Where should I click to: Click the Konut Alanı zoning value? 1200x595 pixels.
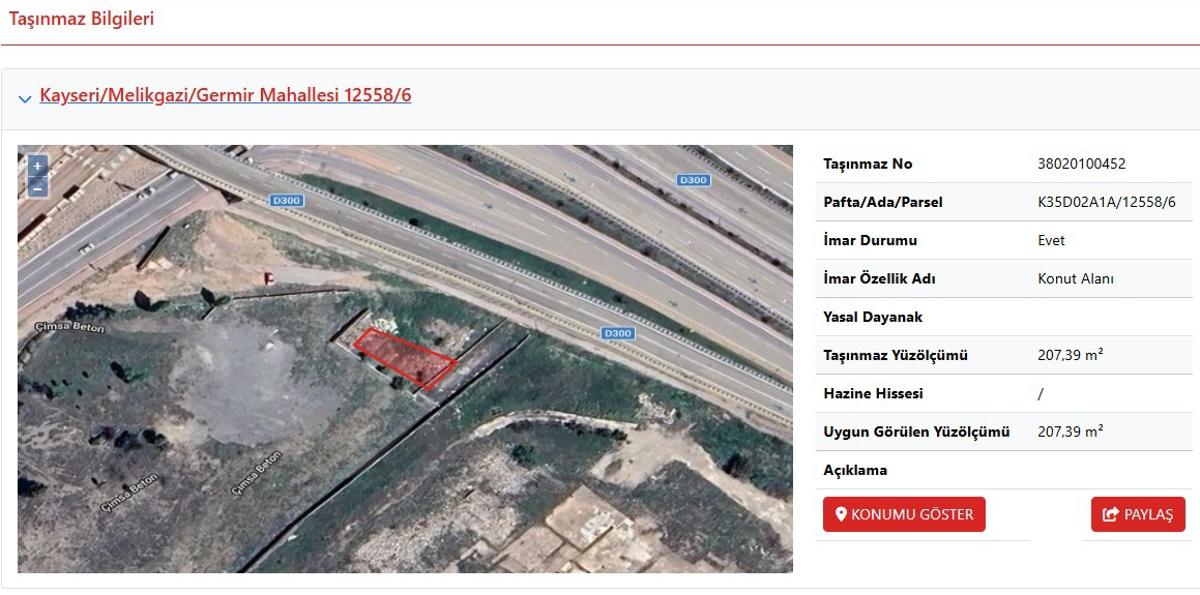pos(1075,279)
